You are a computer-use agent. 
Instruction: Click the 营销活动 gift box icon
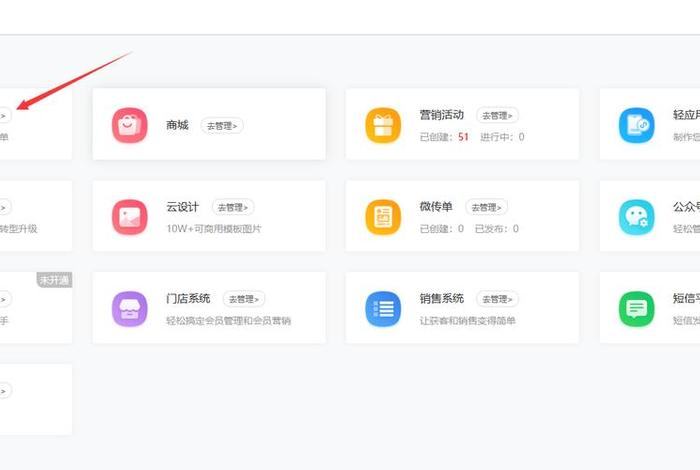coord(383,125)
